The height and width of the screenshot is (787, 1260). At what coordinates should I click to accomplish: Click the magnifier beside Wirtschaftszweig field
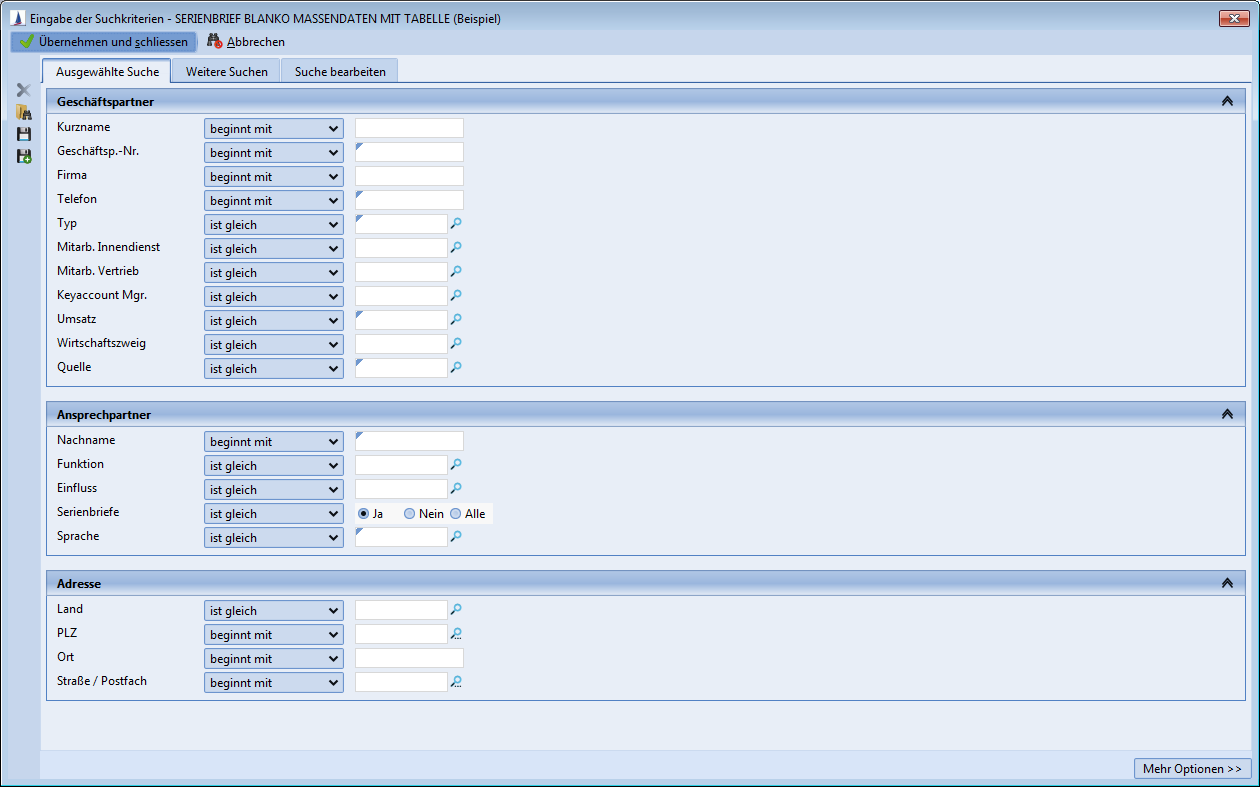coord(456,344)
